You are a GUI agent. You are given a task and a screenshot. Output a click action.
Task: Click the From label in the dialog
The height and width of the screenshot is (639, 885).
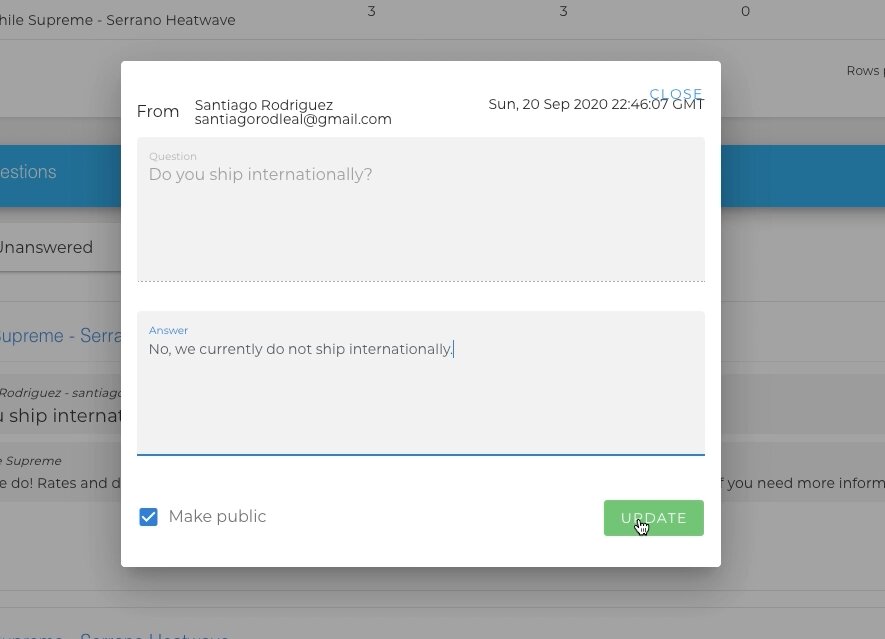[157, 111]
